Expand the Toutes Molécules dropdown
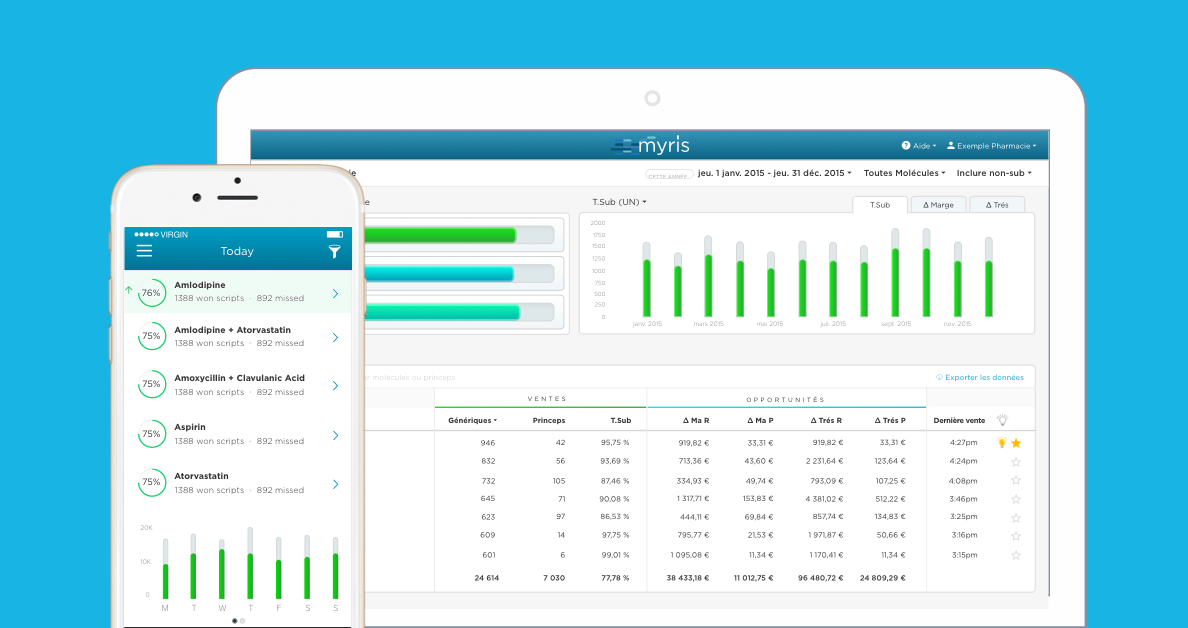The width and height of the screenshot is (1188, 628). 904,173
